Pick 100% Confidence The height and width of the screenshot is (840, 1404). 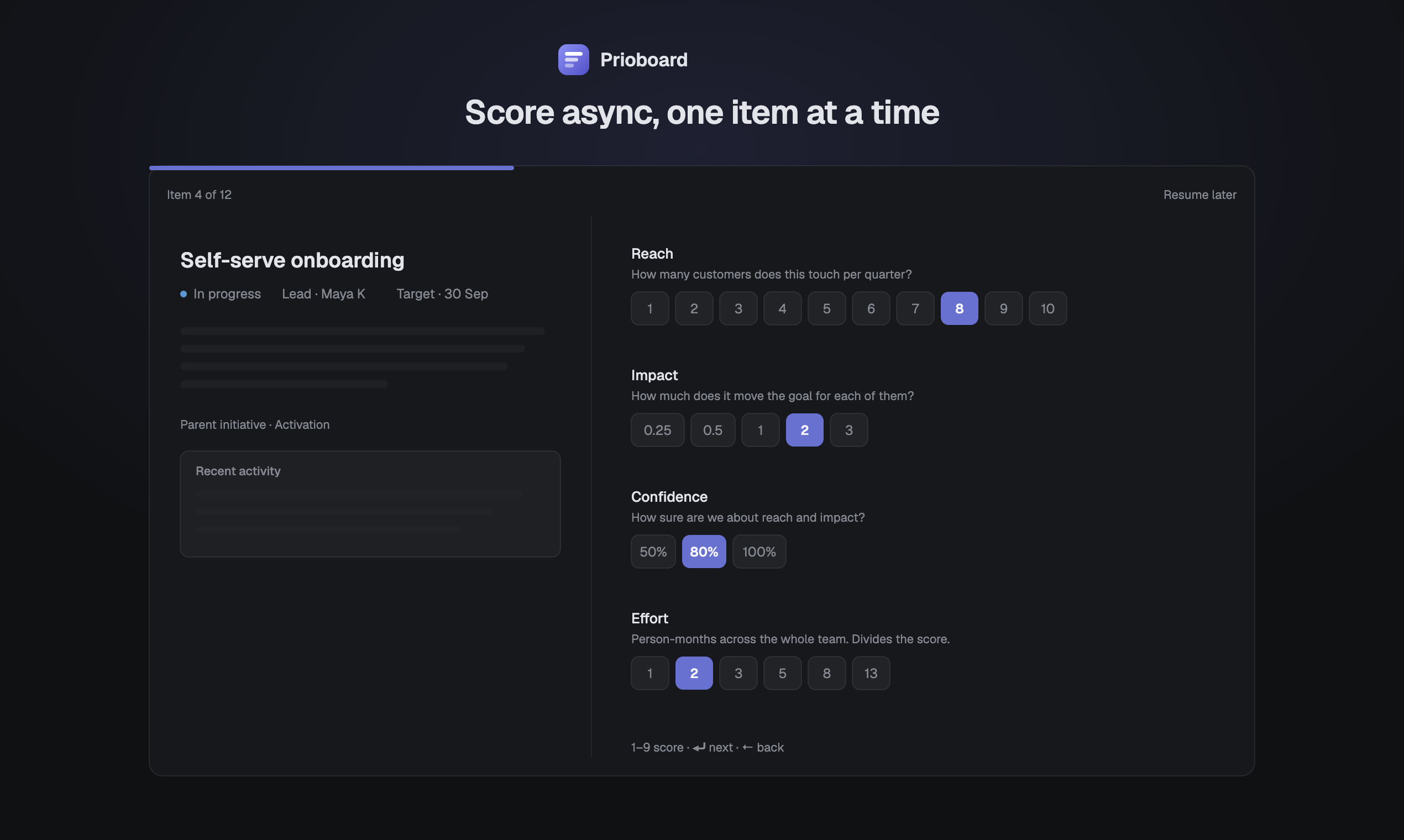click(x=759, y=552)
